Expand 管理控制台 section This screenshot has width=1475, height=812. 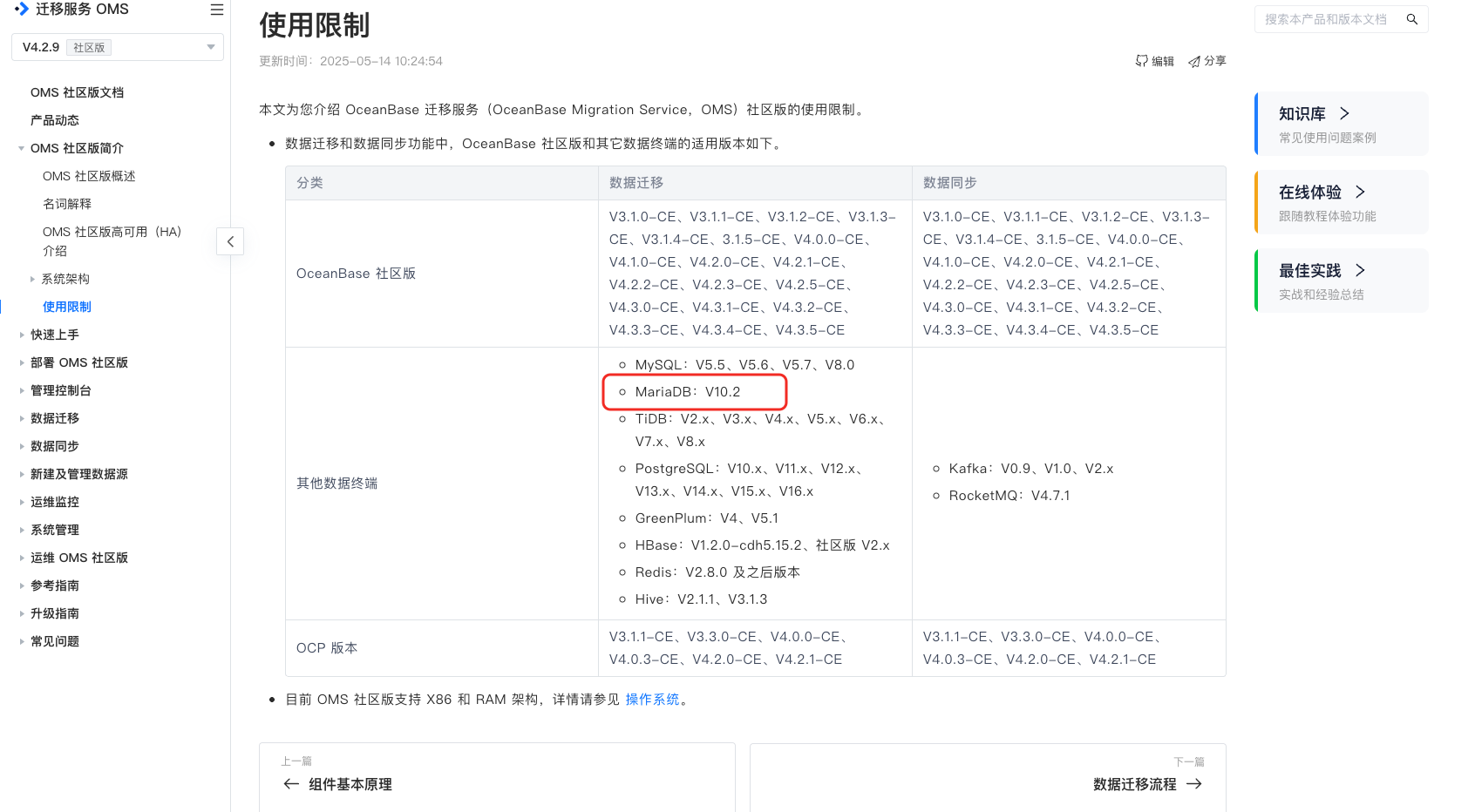pos(21,390)
